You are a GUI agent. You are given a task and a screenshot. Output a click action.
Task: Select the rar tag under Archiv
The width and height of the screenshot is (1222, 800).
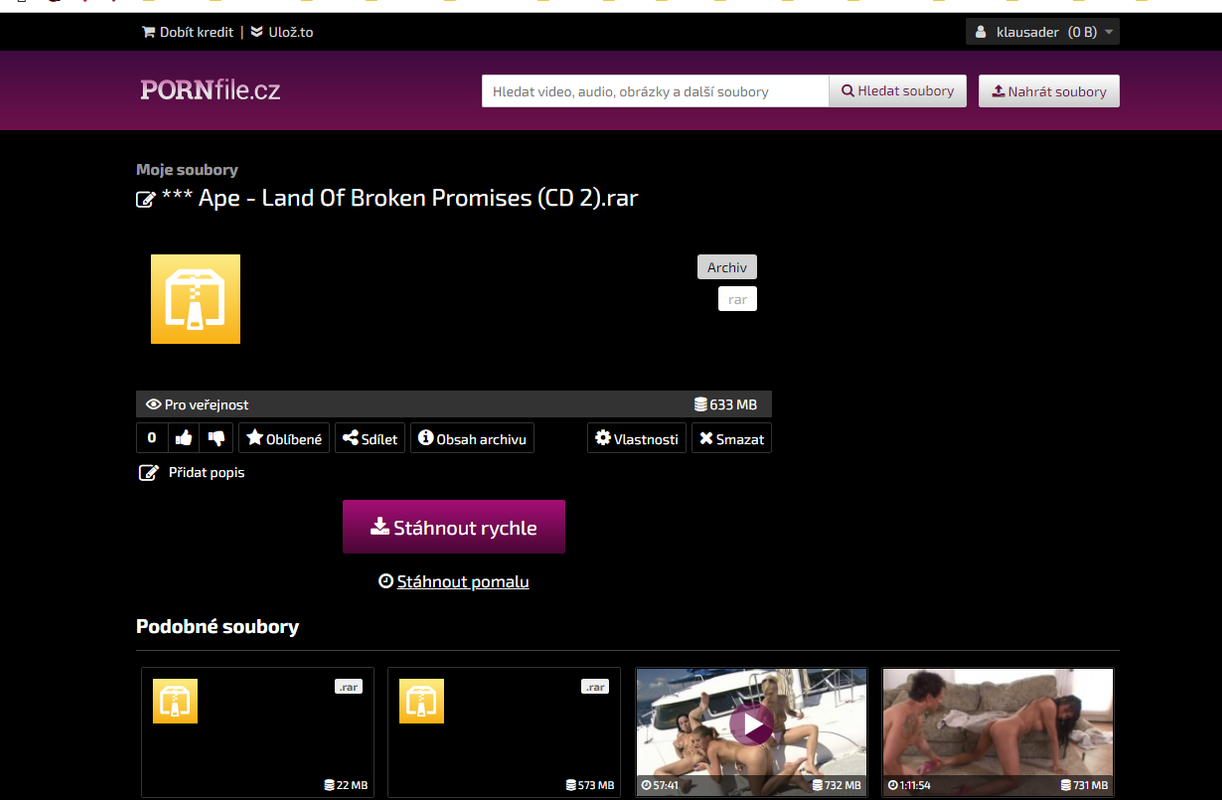pos(738,299)
